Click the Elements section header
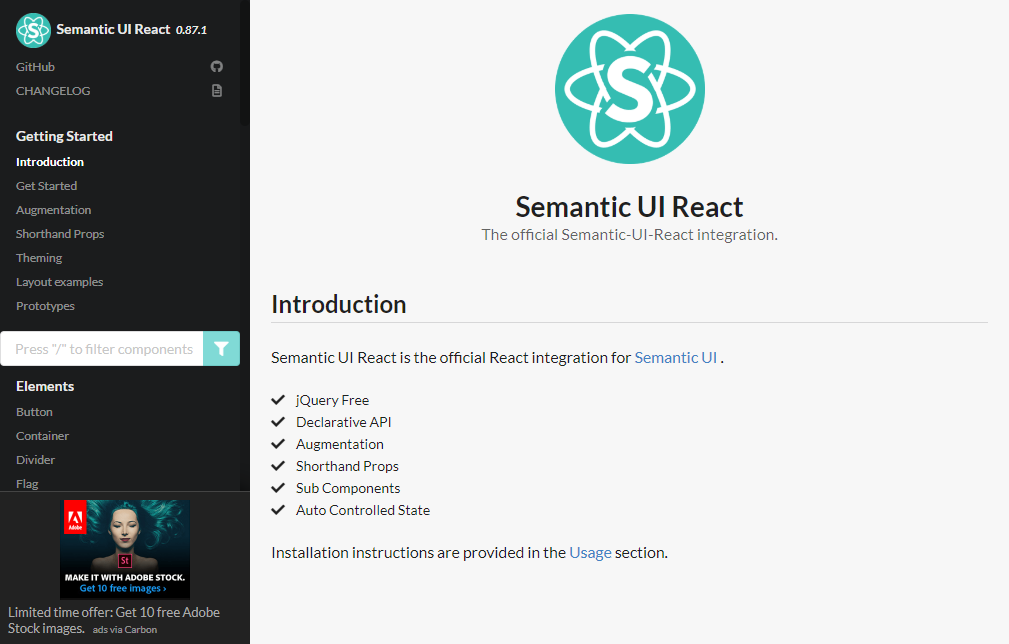The width and height of the screenshot is (1009, 644). click(x=45, y=386)
